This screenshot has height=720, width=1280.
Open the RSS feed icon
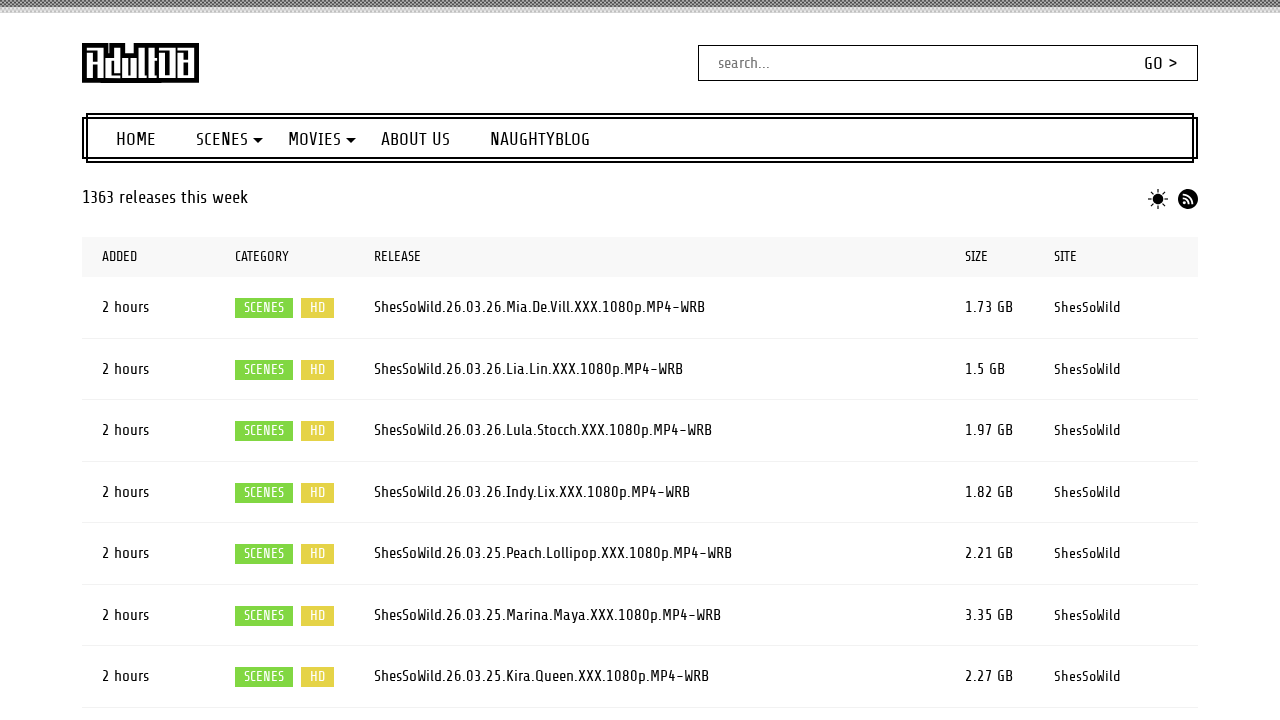click(1188, 199)
